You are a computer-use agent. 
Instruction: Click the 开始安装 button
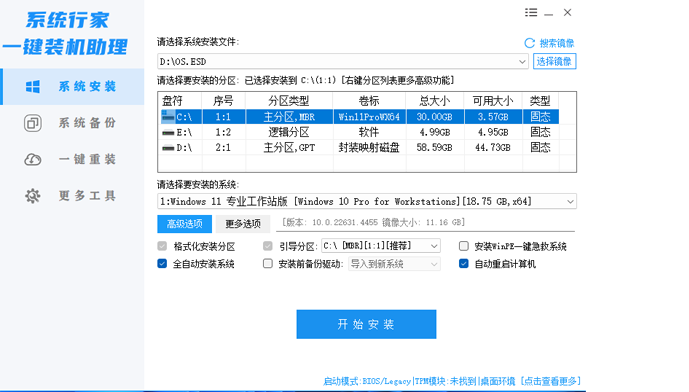[366, 324]
